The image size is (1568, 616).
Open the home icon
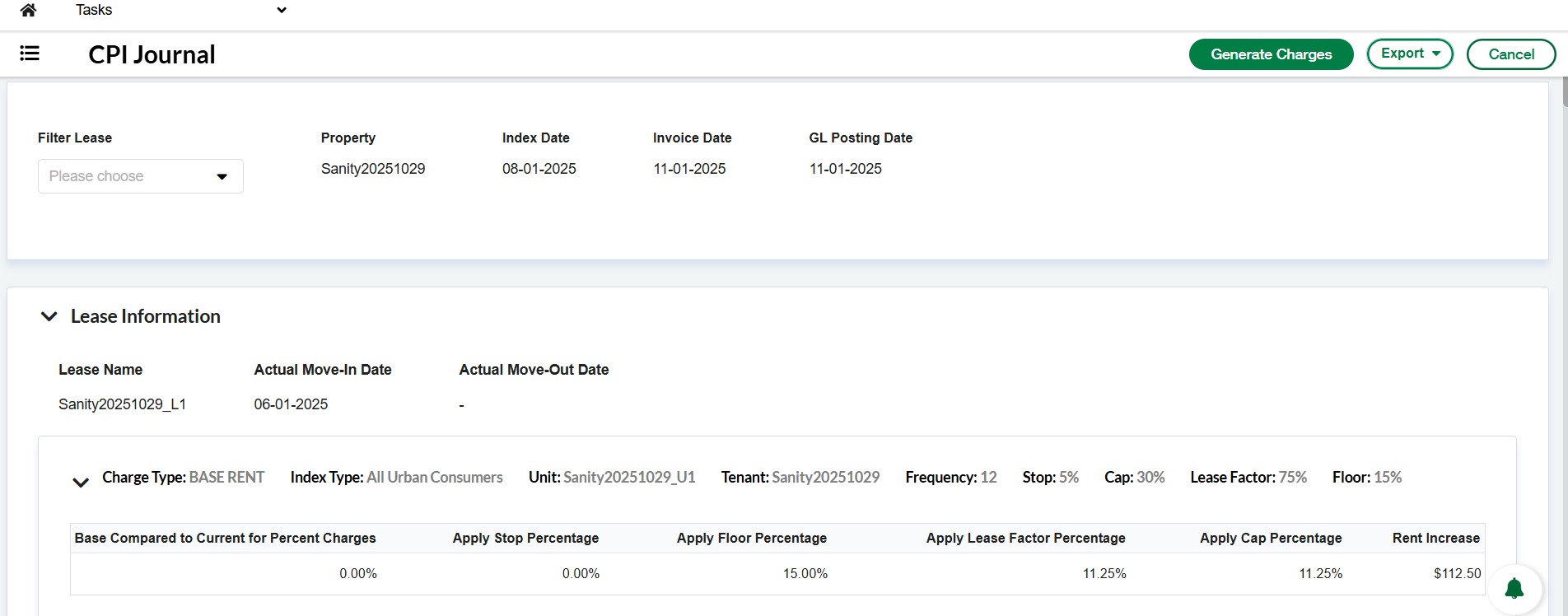click(28, 10)
